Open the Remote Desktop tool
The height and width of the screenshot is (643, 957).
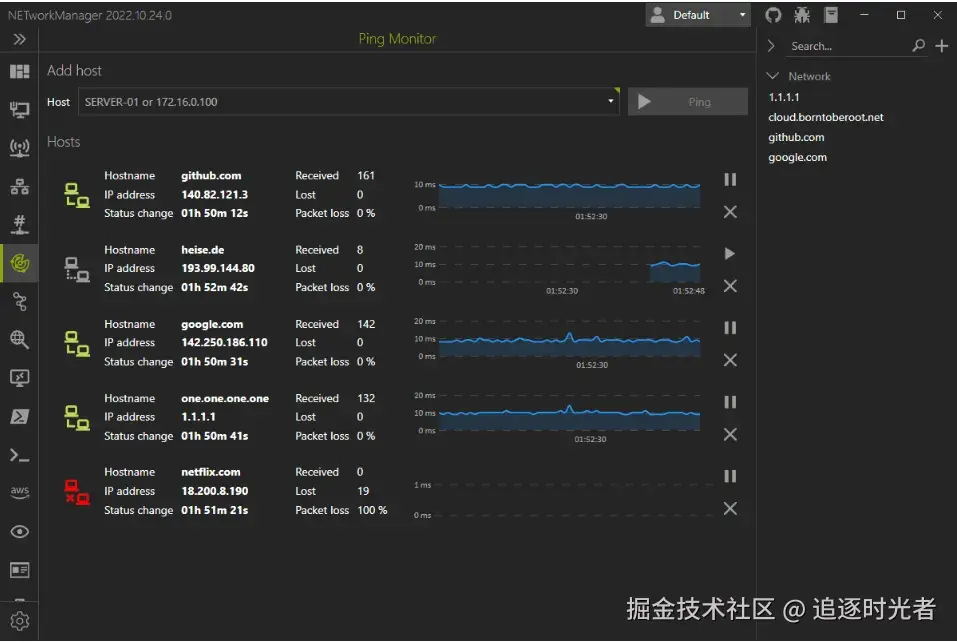coord(20,378)
